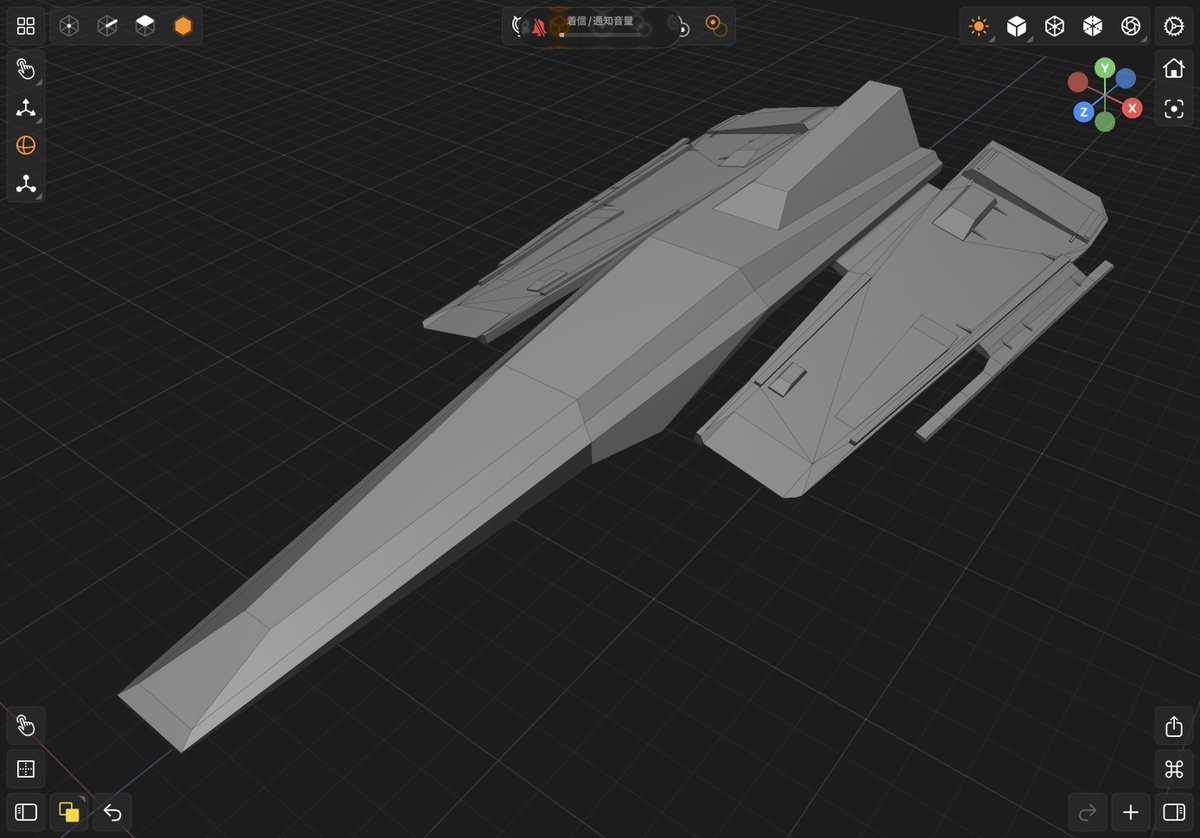The image size is (1200, 838).
Task: Toggle the right sidebar panel
Action: (x=1174, y=812)
